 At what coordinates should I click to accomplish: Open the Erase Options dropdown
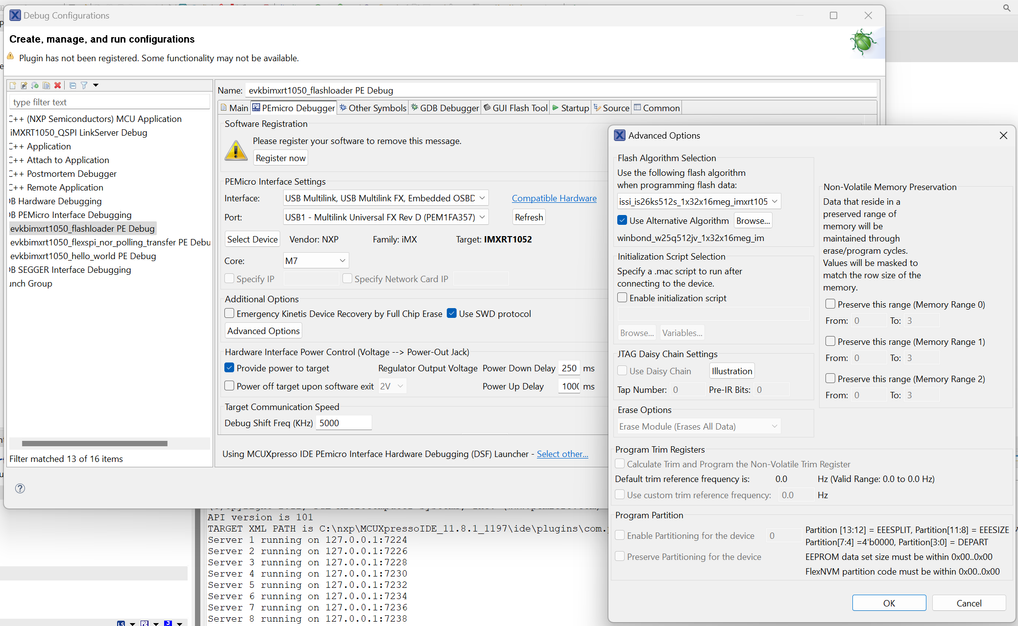pos(698,427)
